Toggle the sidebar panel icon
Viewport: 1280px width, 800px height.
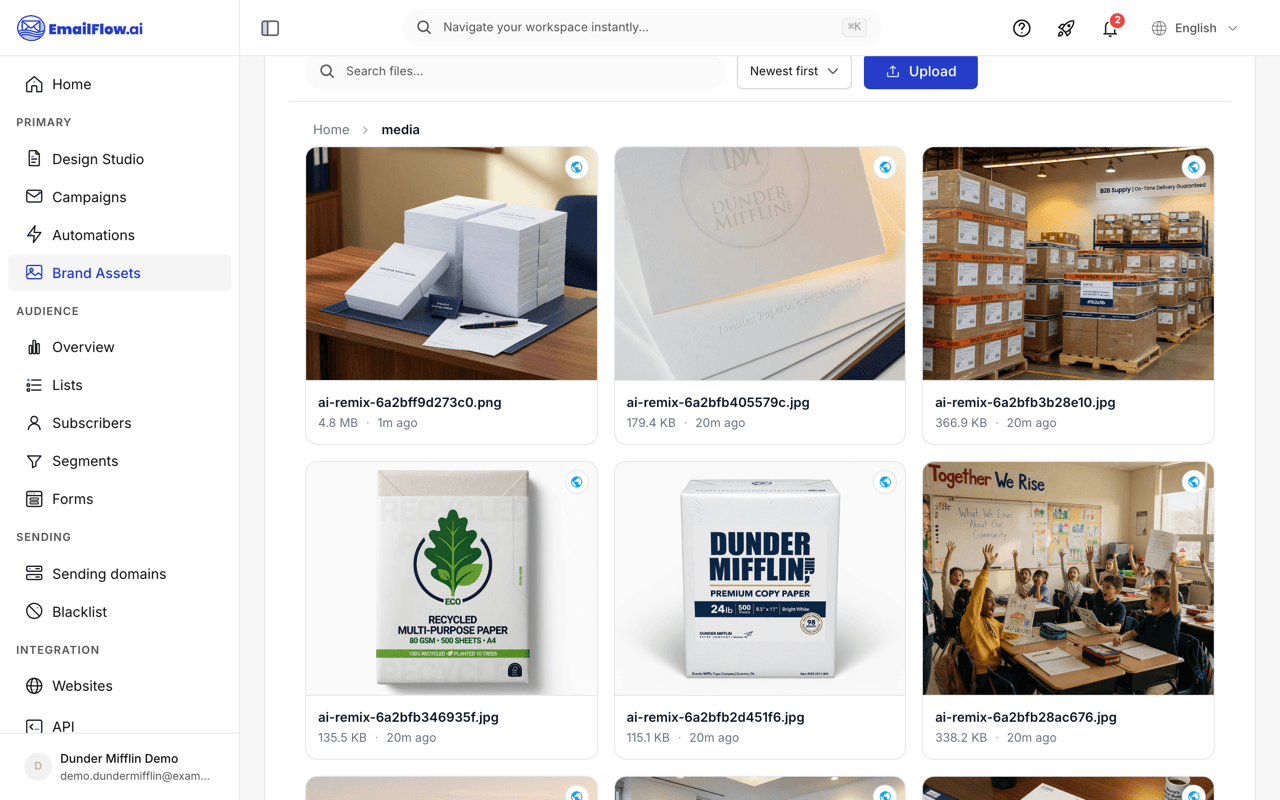pos(270,28)
